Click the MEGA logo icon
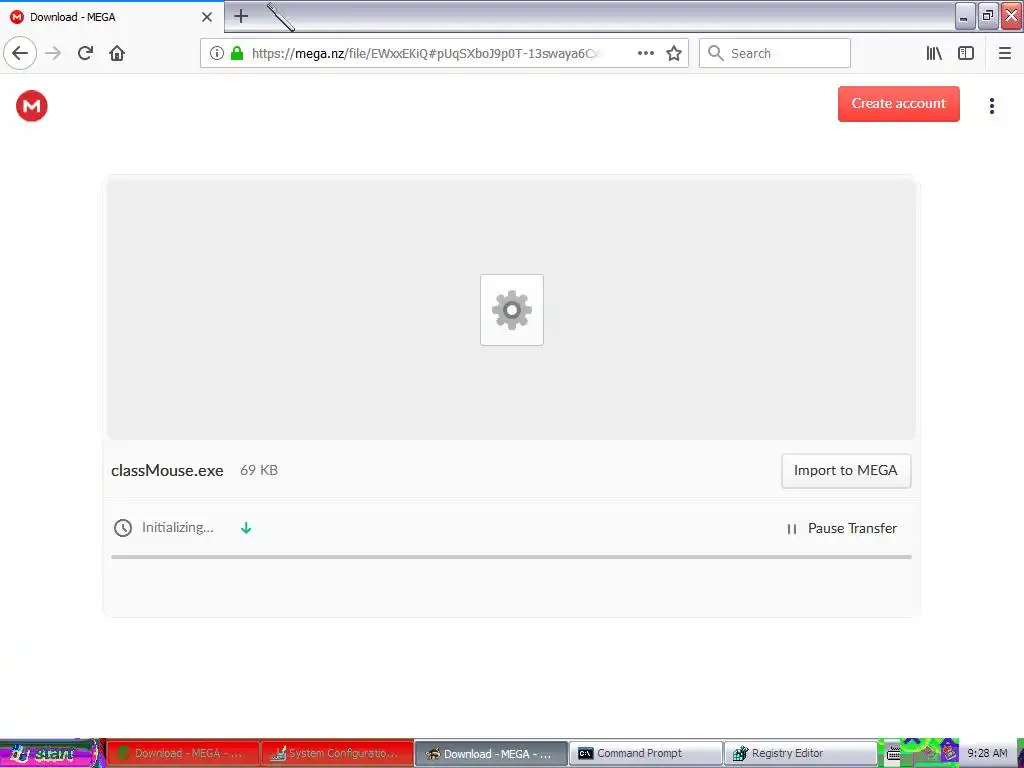The height and width of the screenshot is (768, 1024). coord(31,106)
